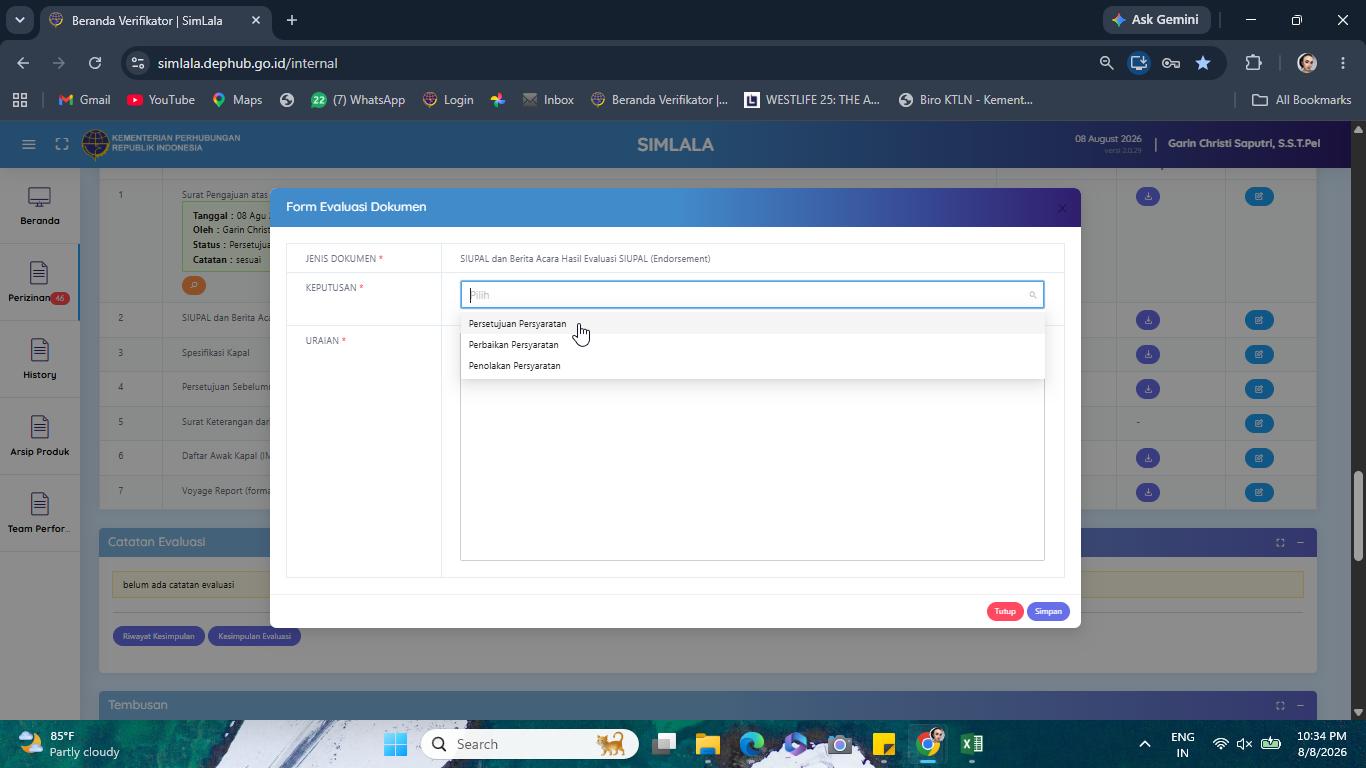Open Biro KTLN bookmark
This screenshot has width=1366, height=768.
click(x=966, y=100)
